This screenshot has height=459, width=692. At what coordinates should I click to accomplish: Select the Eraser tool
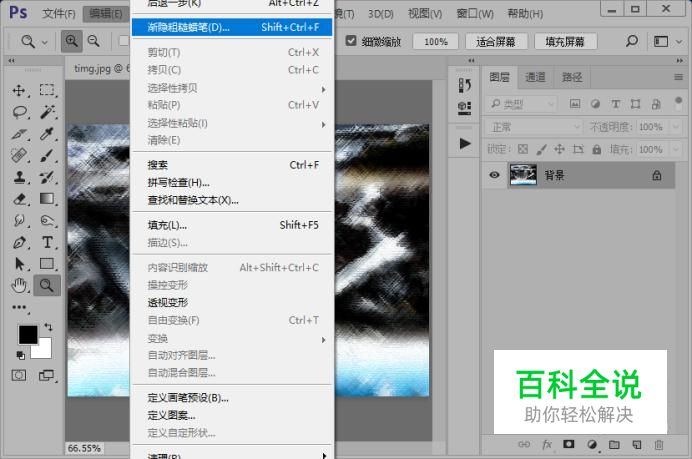point(20,199)
